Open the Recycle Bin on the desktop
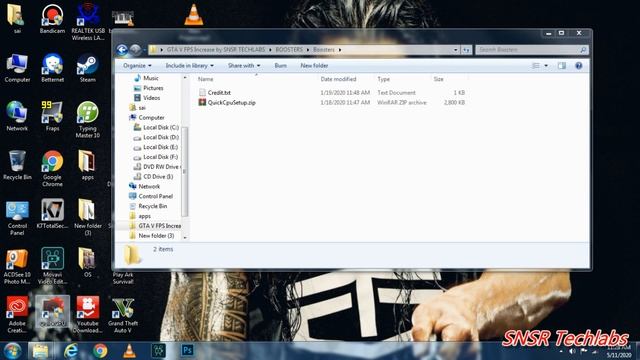Image resolution: width=640 pixels, height=360 pixels. (17, 165)
